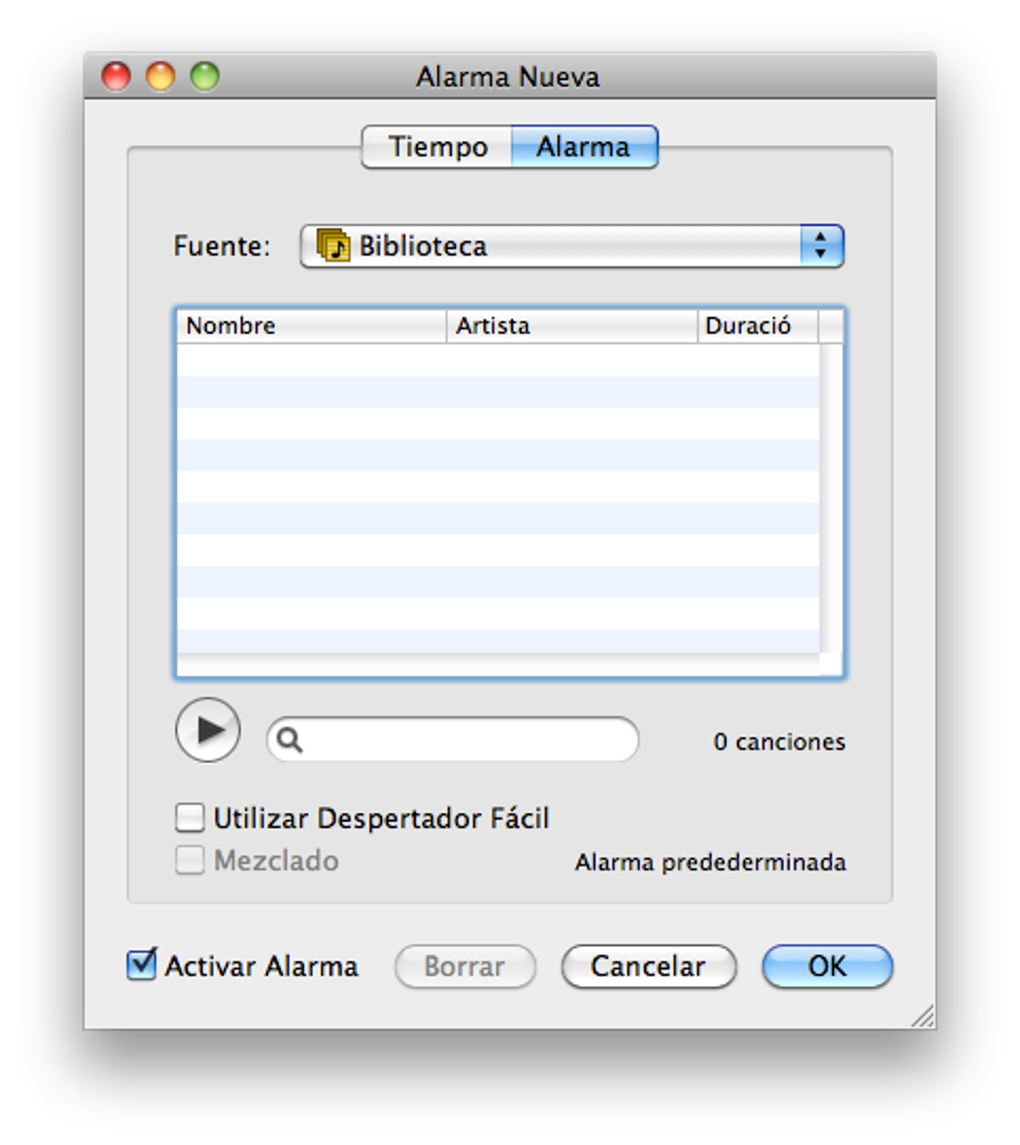
Task: Click the green zoom window button
Action: pyautogui.click(x=205, y=76)
